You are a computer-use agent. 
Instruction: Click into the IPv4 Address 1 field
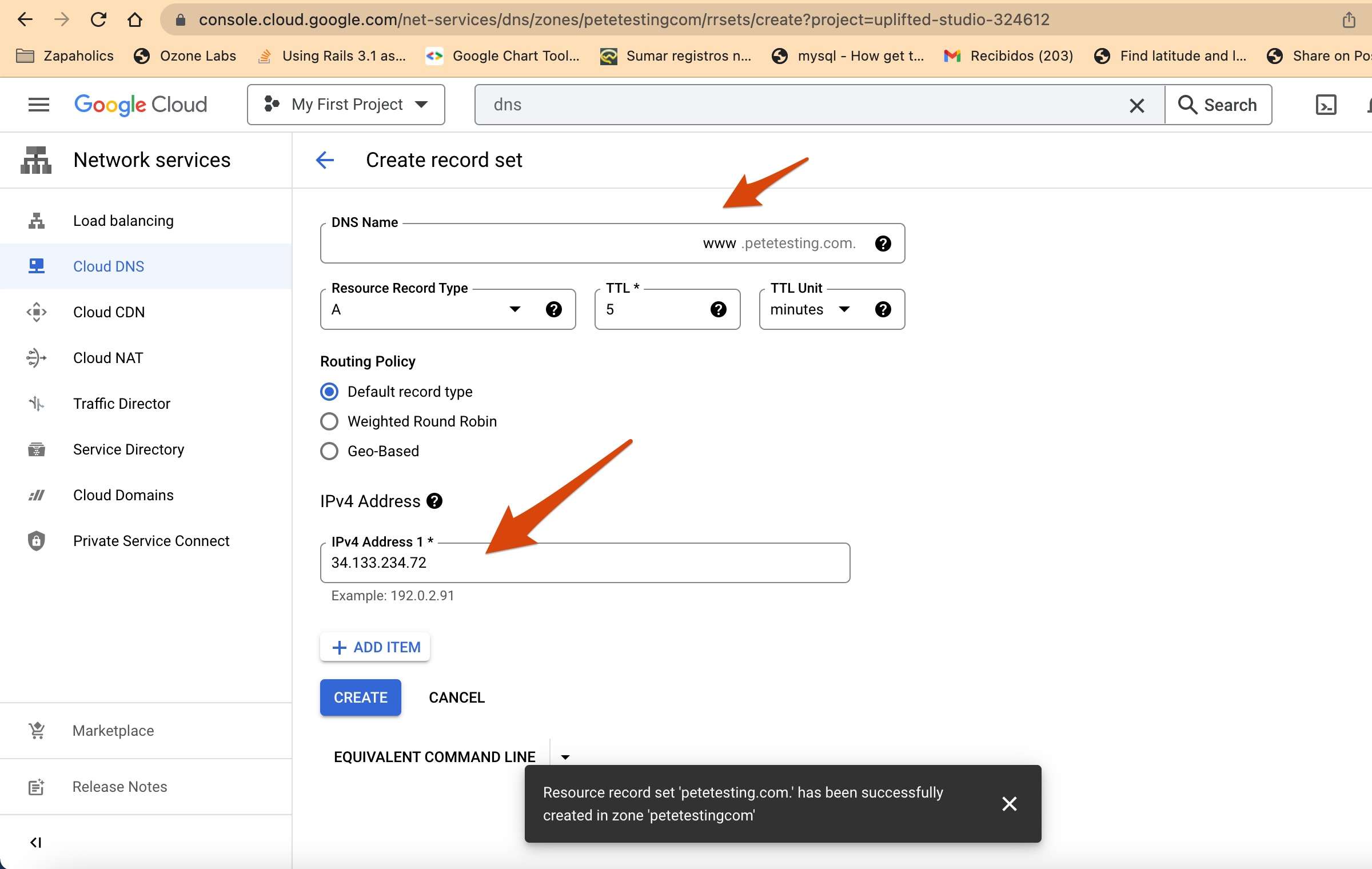pyautogui.click(x=584, y=563)
